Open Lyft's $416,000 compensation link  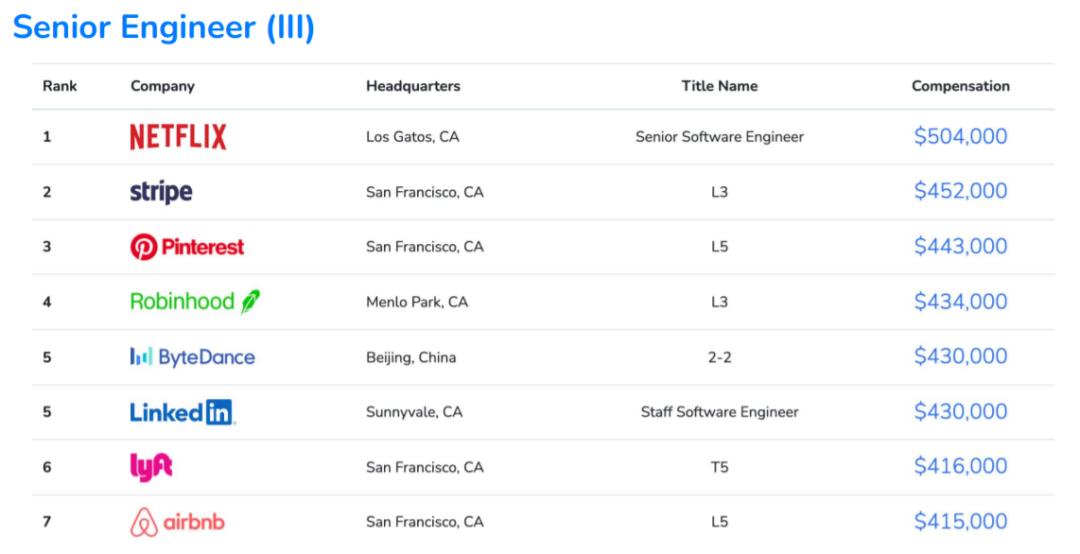pos(960,466)
